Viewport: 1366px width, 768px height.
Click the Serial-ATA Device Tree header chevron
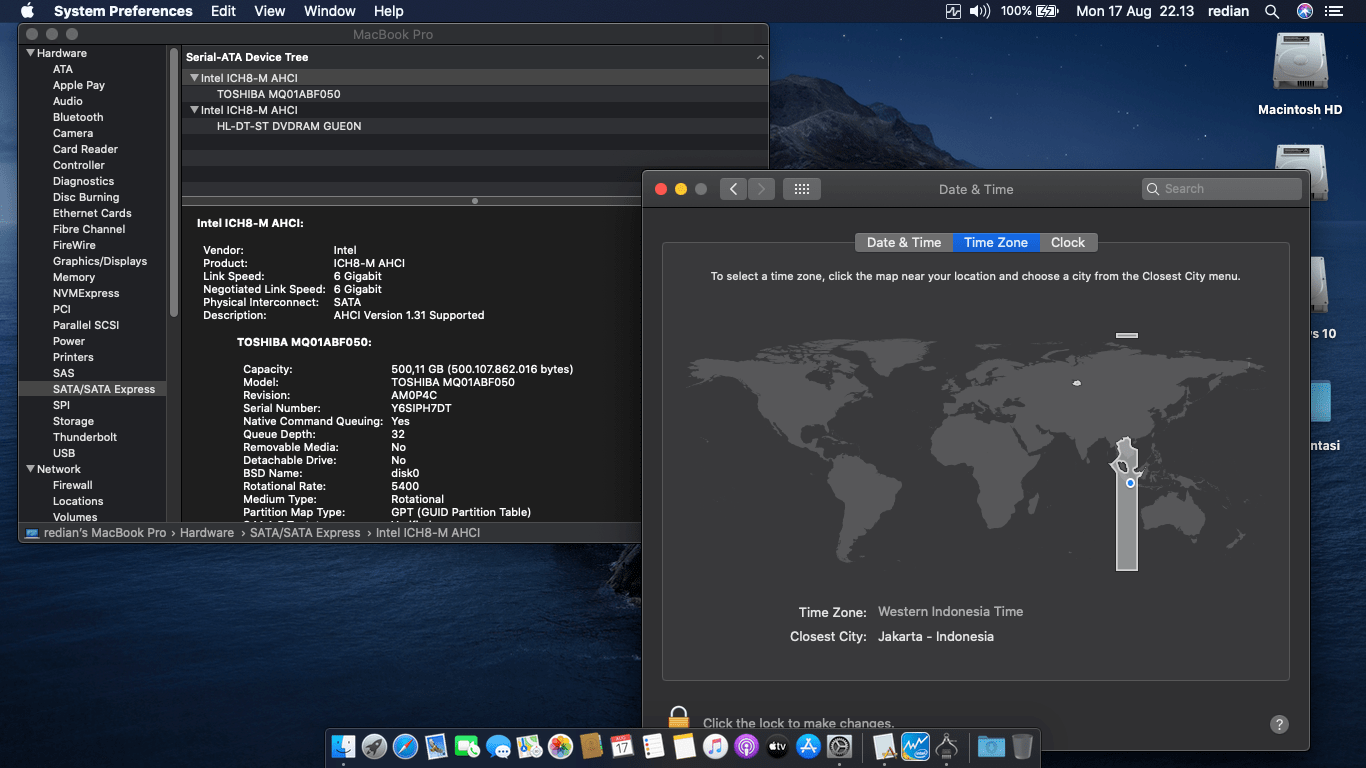(x=760, y=58)
